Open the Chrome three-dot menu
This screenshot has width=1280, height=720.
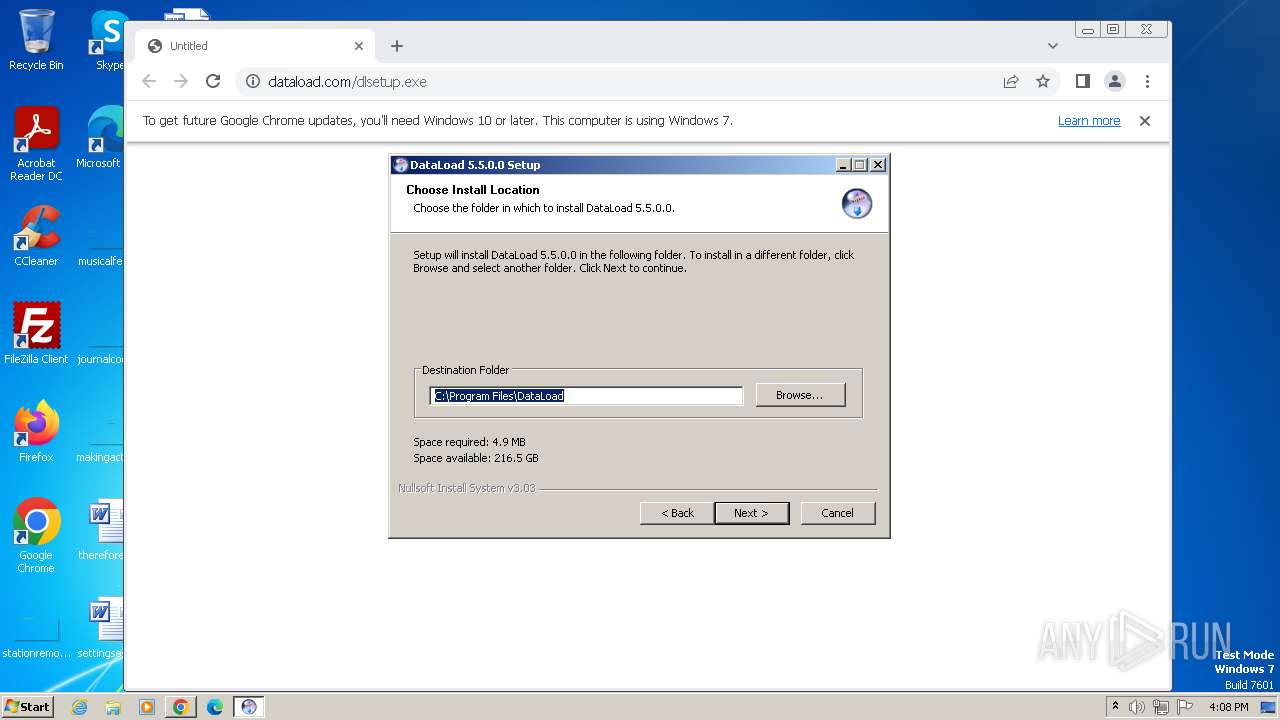point(1147,81)
